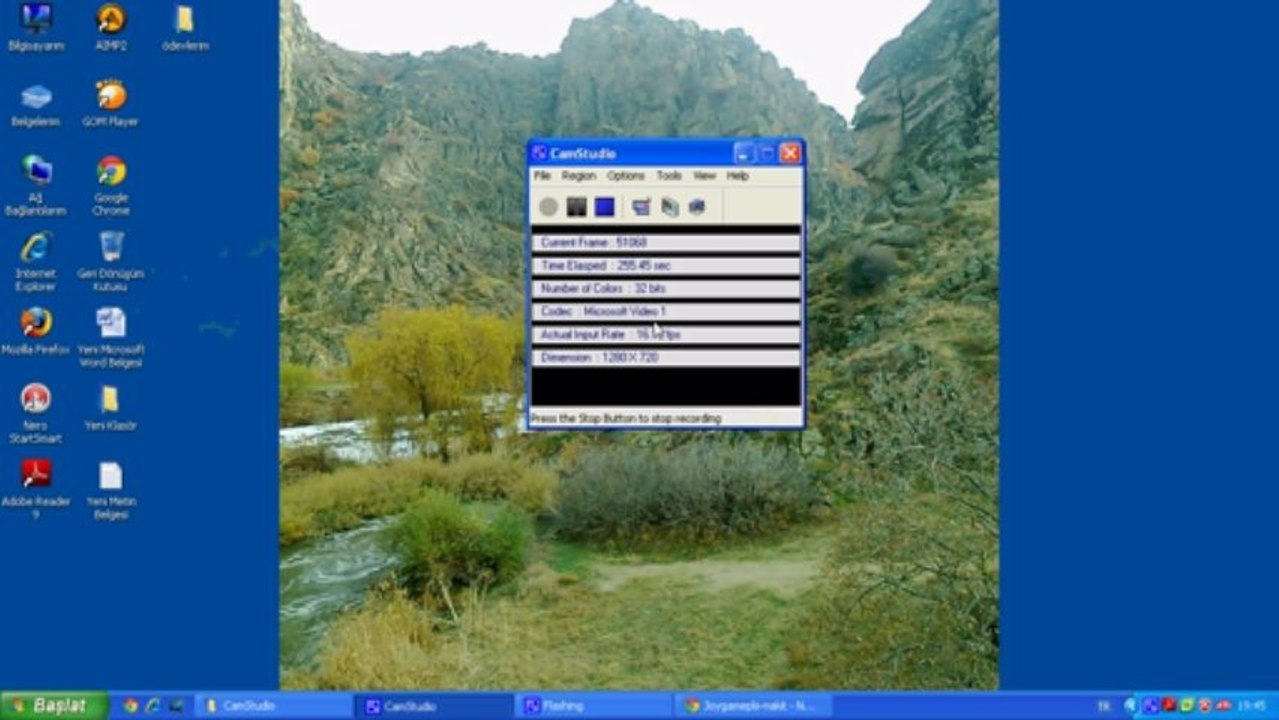Click the Time Elapsed status line

coord(665,266)
